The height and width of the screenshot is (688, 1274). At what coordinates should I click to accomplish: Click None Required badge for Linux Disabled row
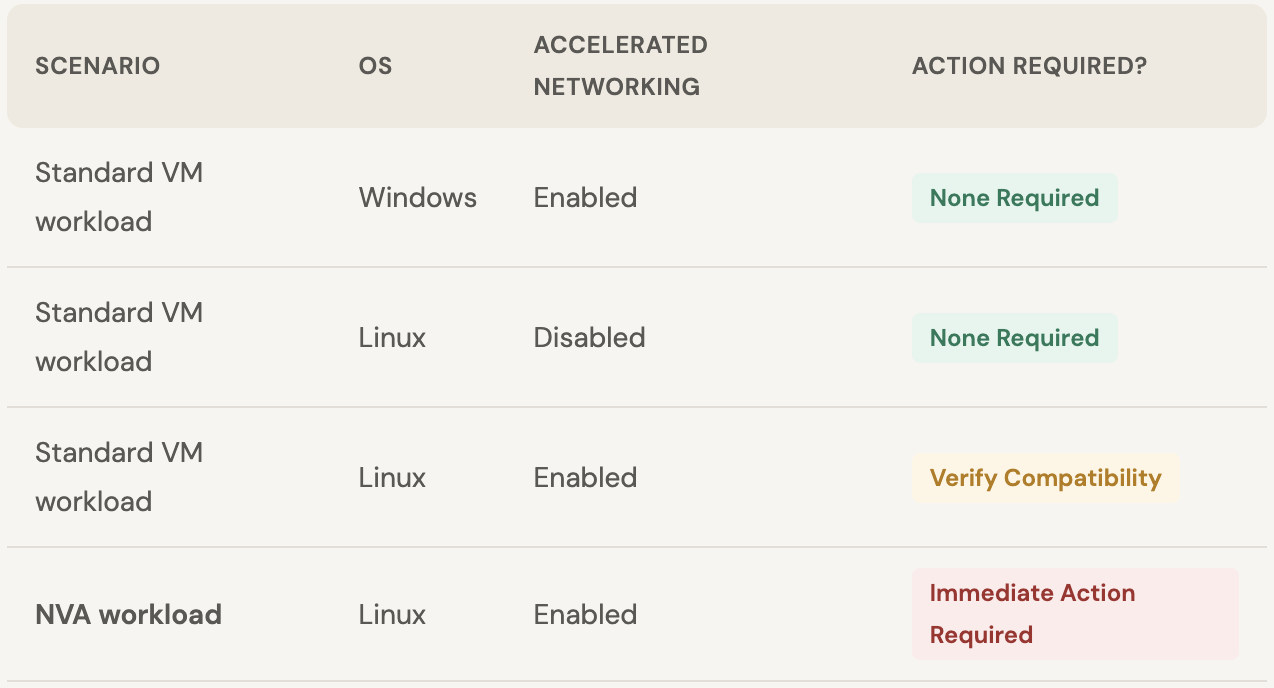click(x=1014, y=338)
